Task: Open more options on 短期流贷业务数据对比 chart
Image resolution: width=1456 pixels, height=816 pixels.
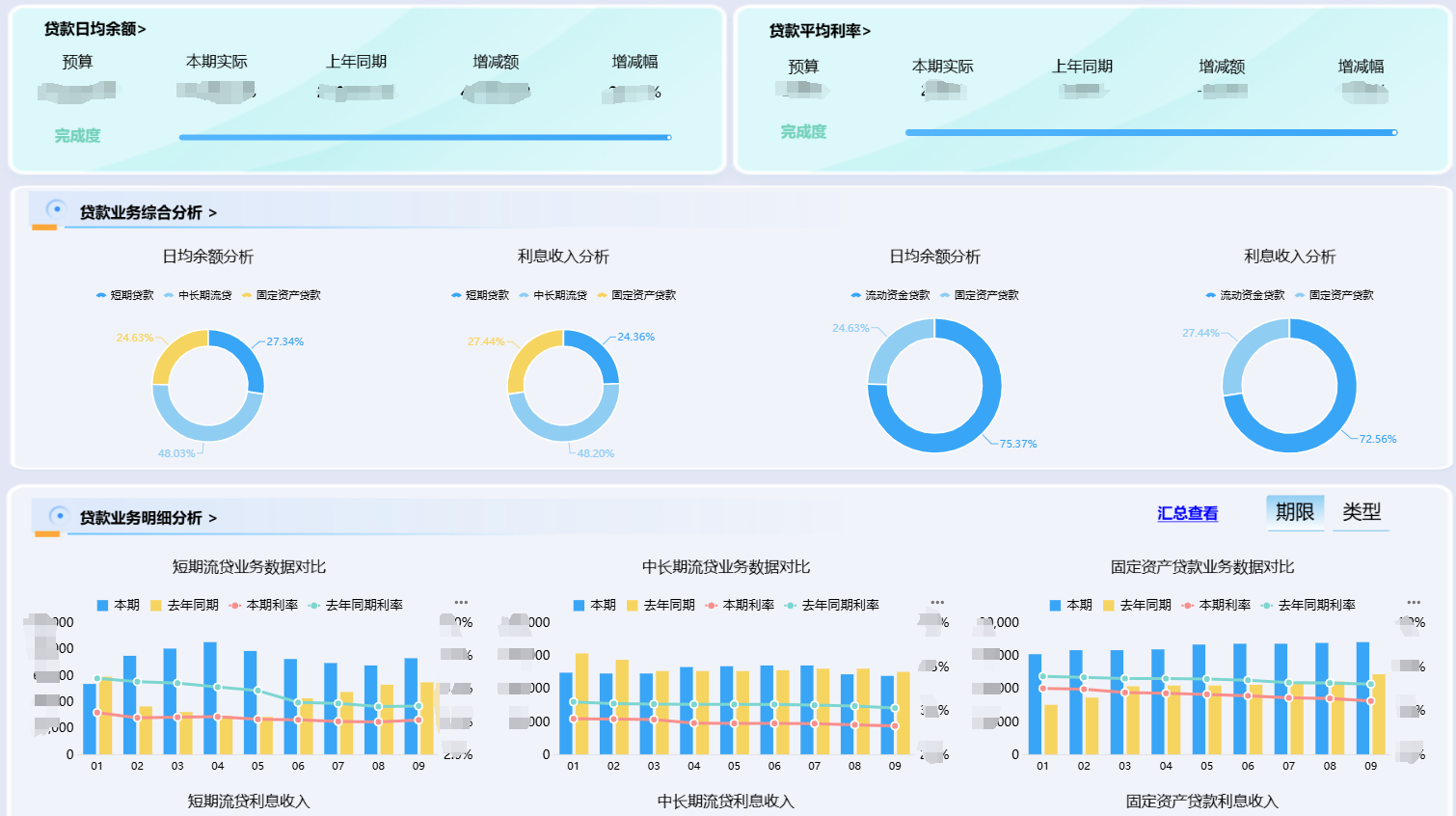Action: 461,603
